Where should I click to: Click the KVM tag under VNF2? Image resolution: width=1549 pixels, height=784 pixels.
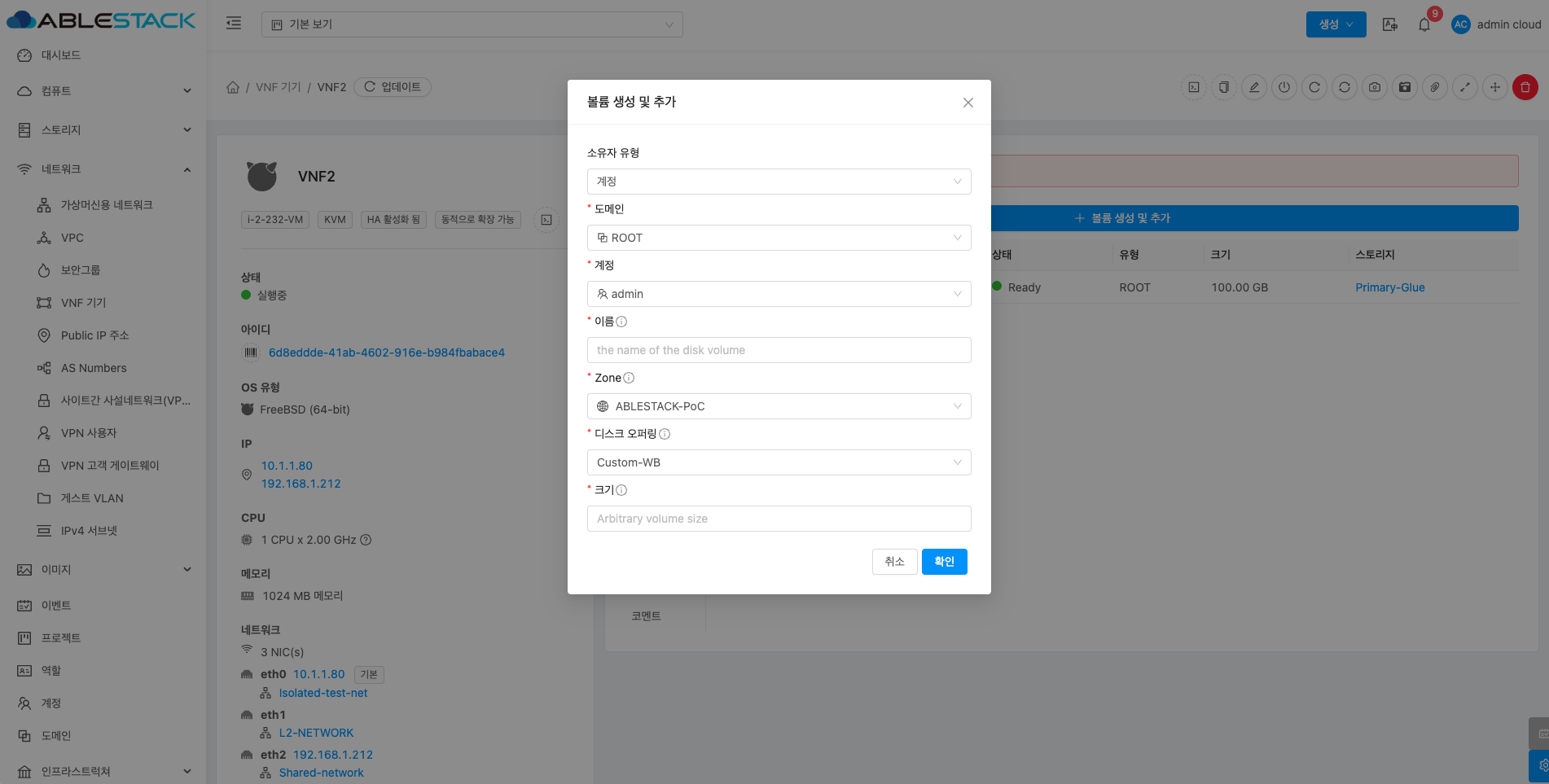(x=335, y=220)
